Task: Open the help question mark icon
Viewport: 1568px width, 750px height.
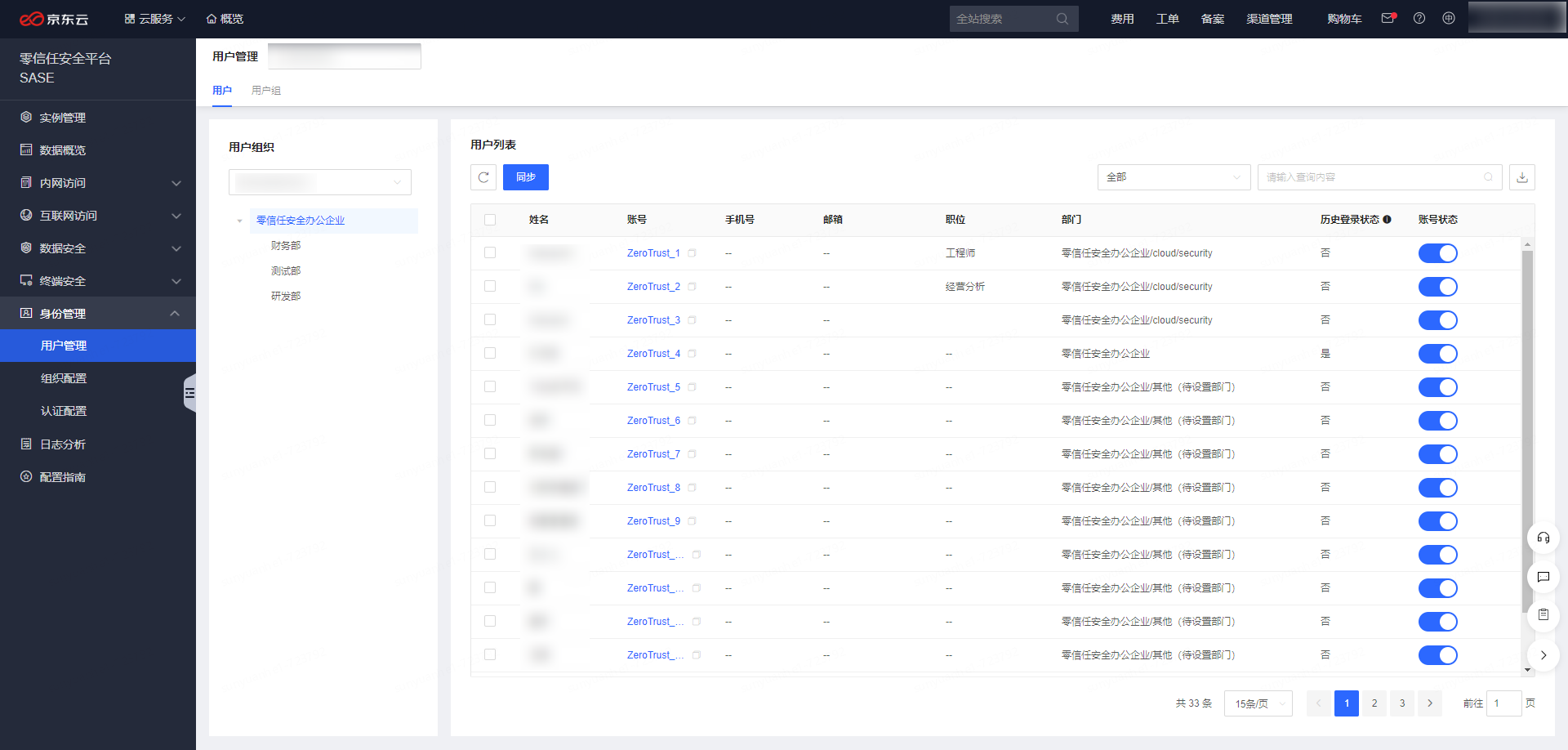Action: [x=1419, y=18]
